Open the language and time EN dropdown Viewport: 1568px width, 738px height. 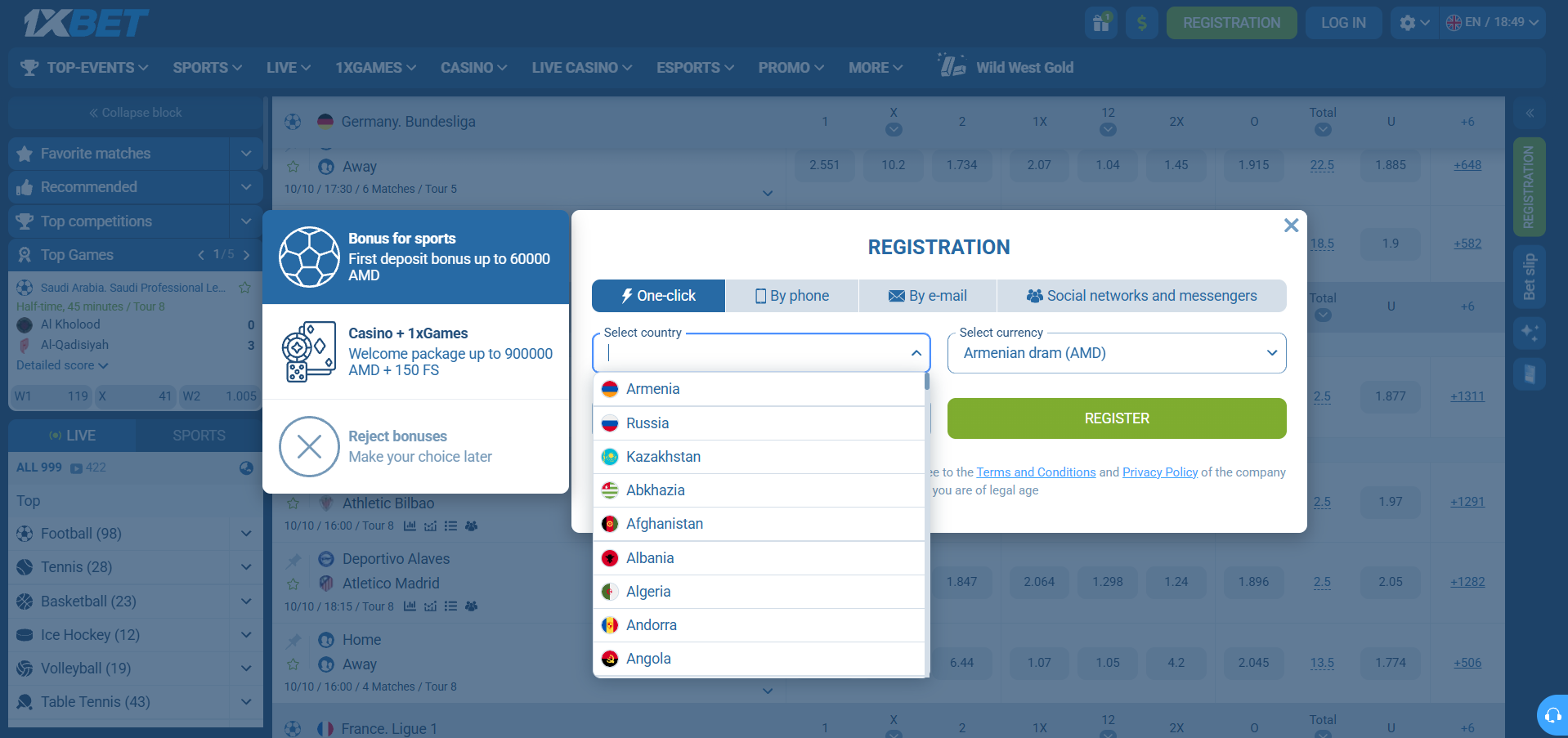[1492, 23]
